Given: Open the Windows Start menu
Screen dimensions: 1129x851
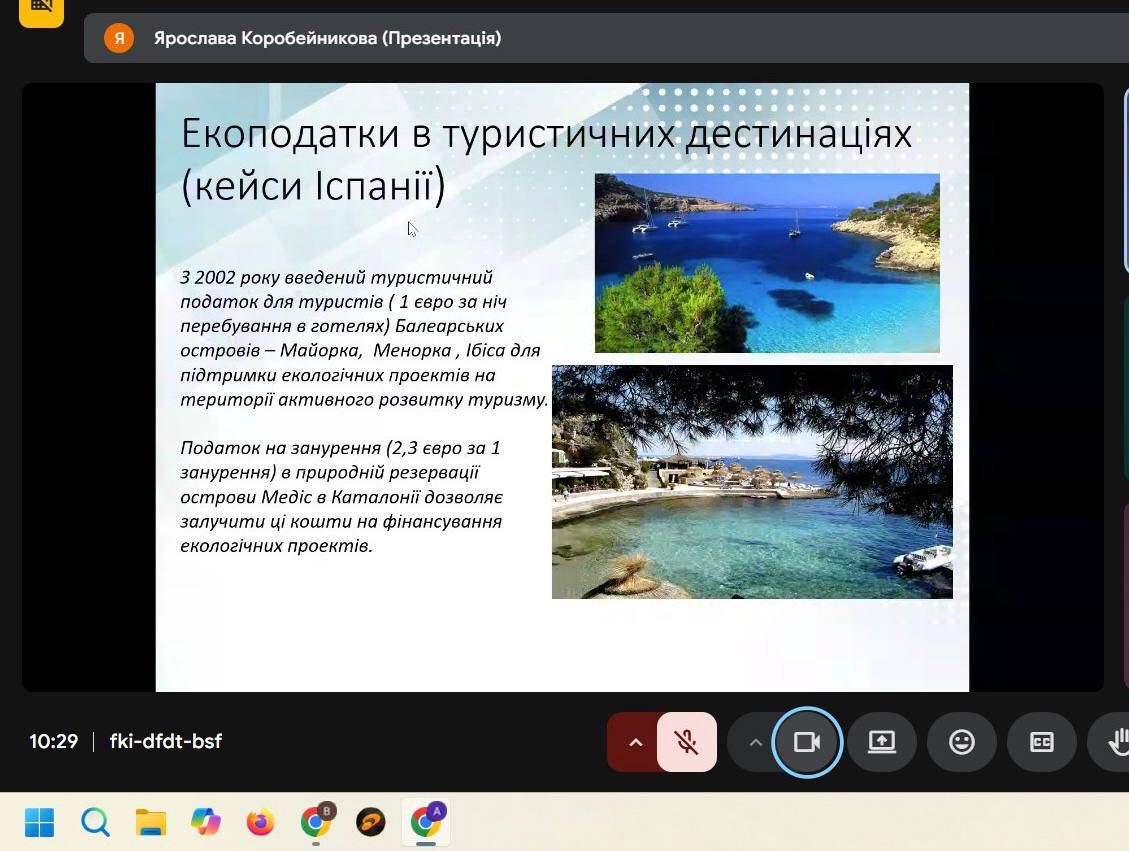Looking at the screenshot, I should 39,822.
